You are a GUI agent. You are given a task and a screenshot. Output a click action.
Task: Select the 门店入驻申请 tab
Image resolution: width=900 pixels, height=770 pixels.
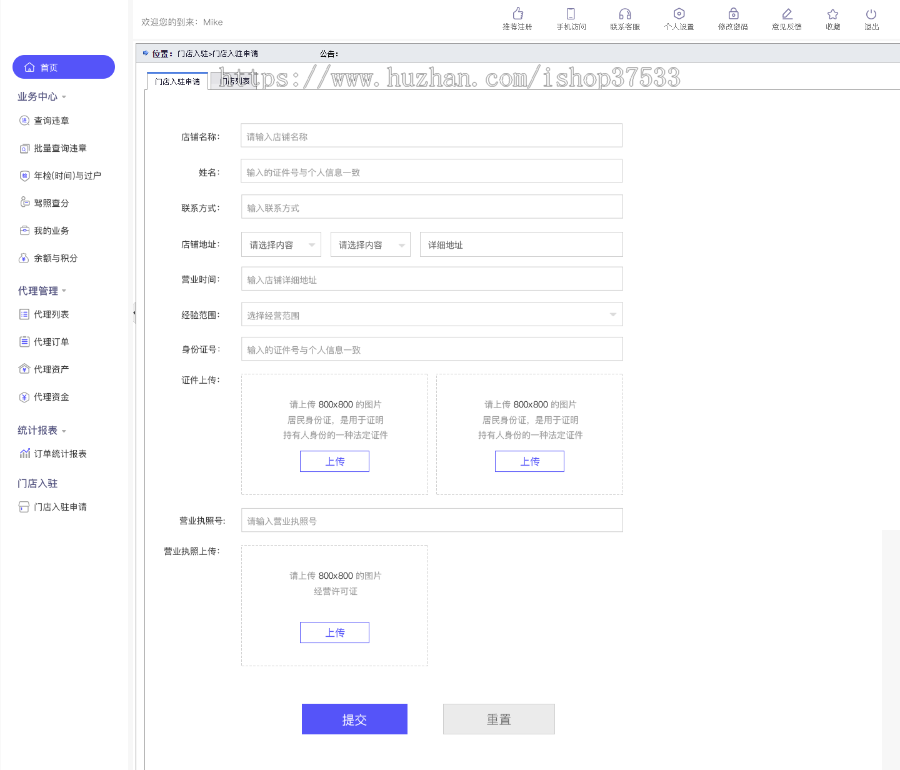[177, 81]
